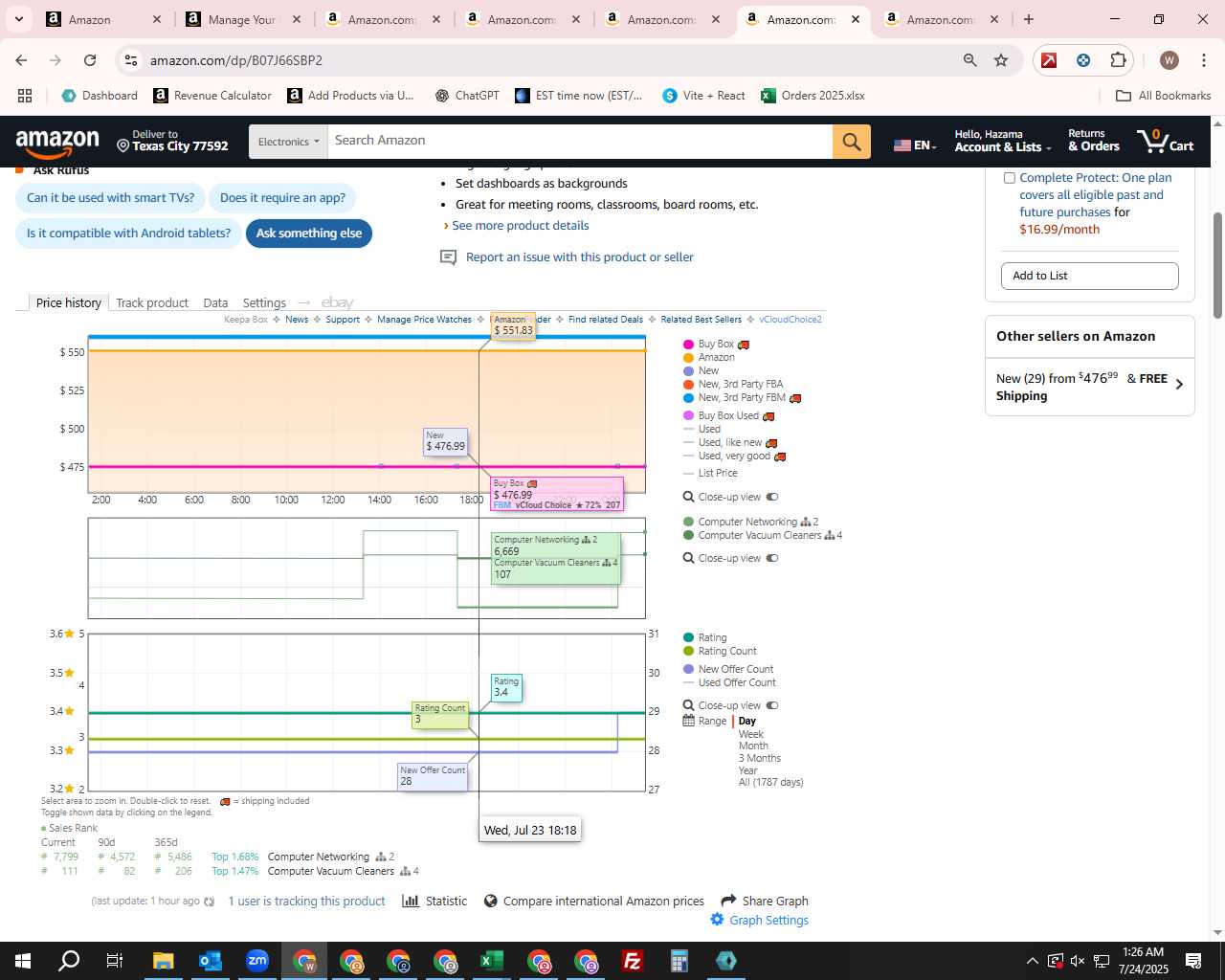This screenshot has width=1225, height=980.
Task: Click the Amazon search magnifier button
Action: [x=851, y=142]
